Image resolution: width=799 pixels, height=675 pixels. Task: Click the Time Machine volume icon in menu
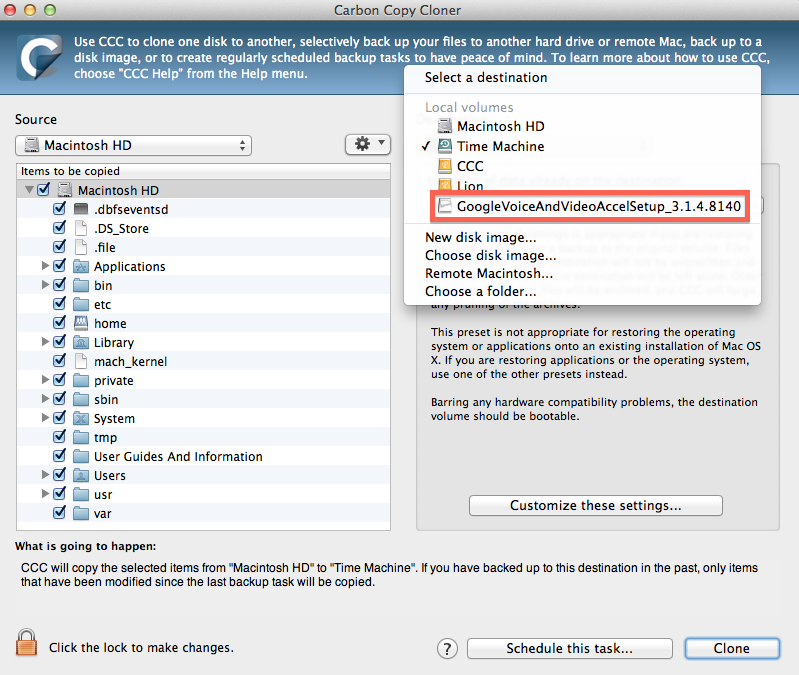click(x=445, y=146)
